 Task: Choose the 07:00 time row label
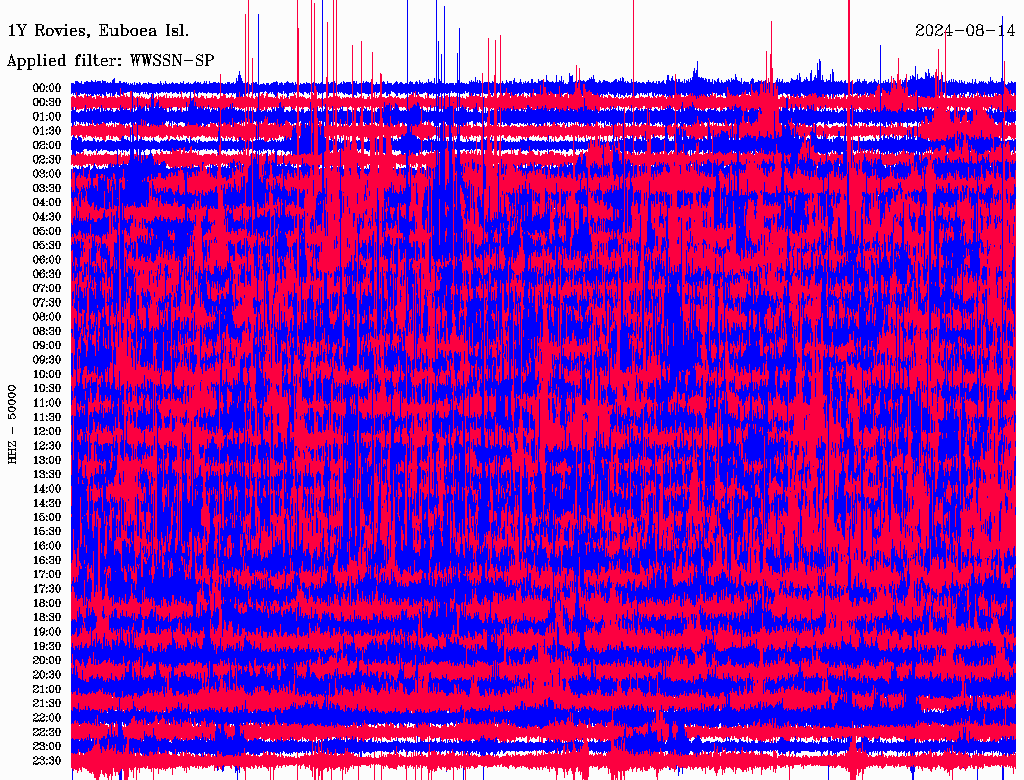tap(48, 289)
